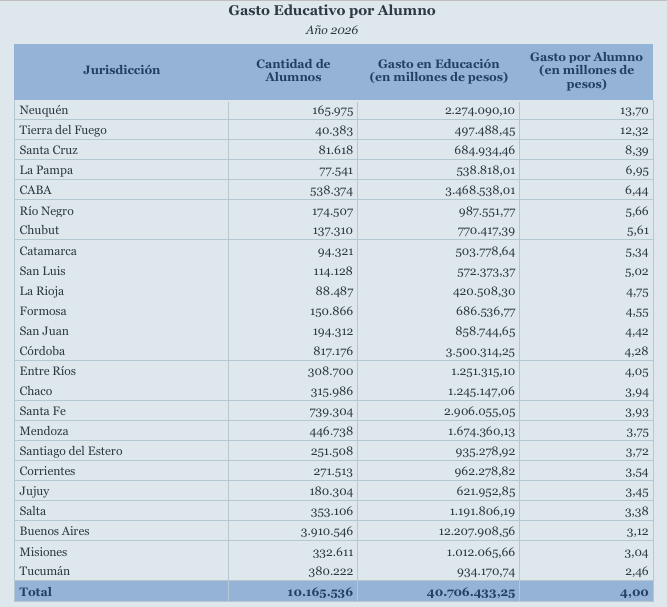Select the per-student value '3,12'
This screenshot has height=607, width=667.
[637, 532]
